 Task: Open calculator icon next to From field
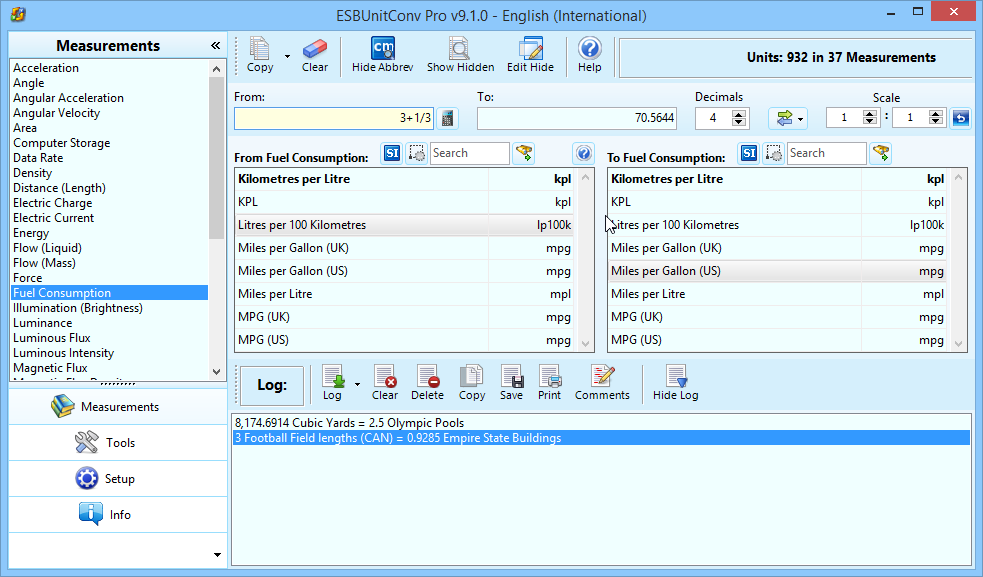click(x=448, y=118)
